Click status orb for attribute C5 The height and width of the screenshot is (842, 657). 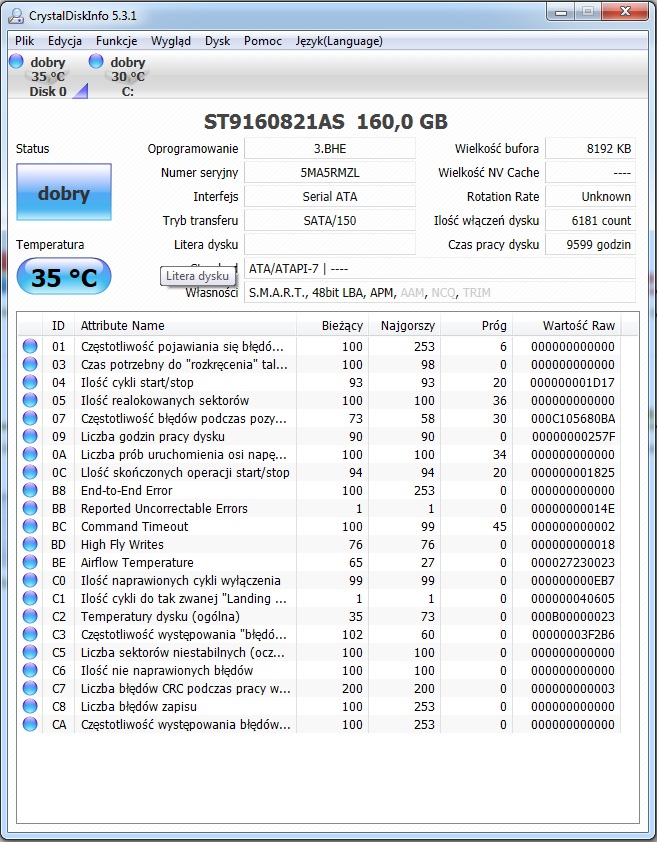coord(30,652)
